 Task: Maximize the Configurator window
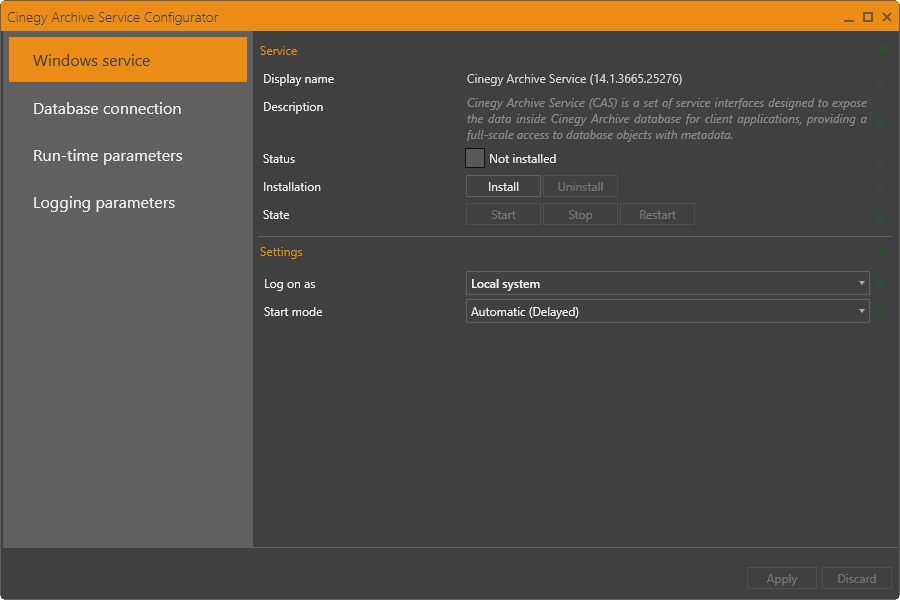pyautogui.click(x=868, y=17)
